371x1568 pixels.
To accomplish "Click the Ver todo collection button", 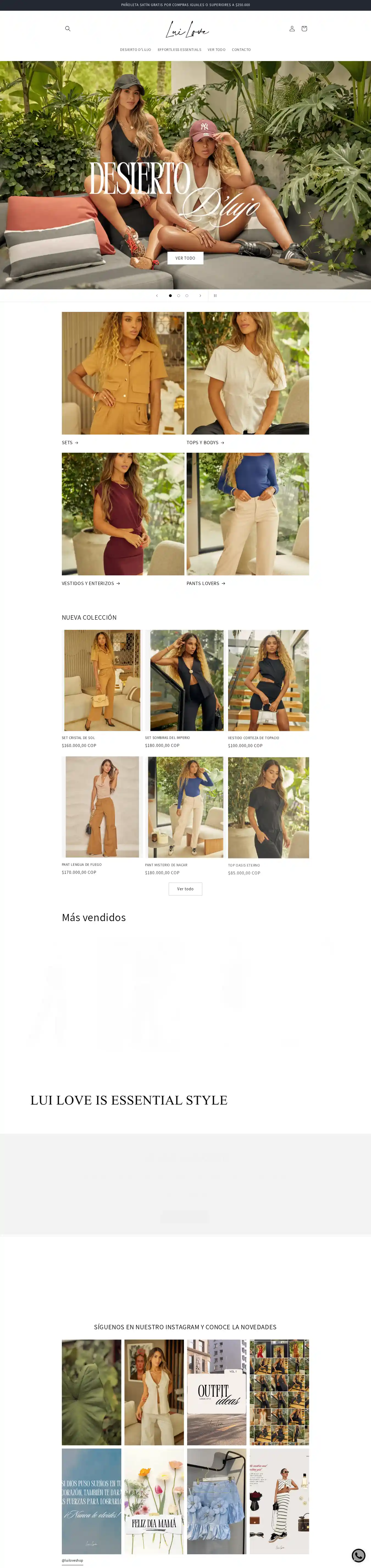I will click(x=185, y=889).
